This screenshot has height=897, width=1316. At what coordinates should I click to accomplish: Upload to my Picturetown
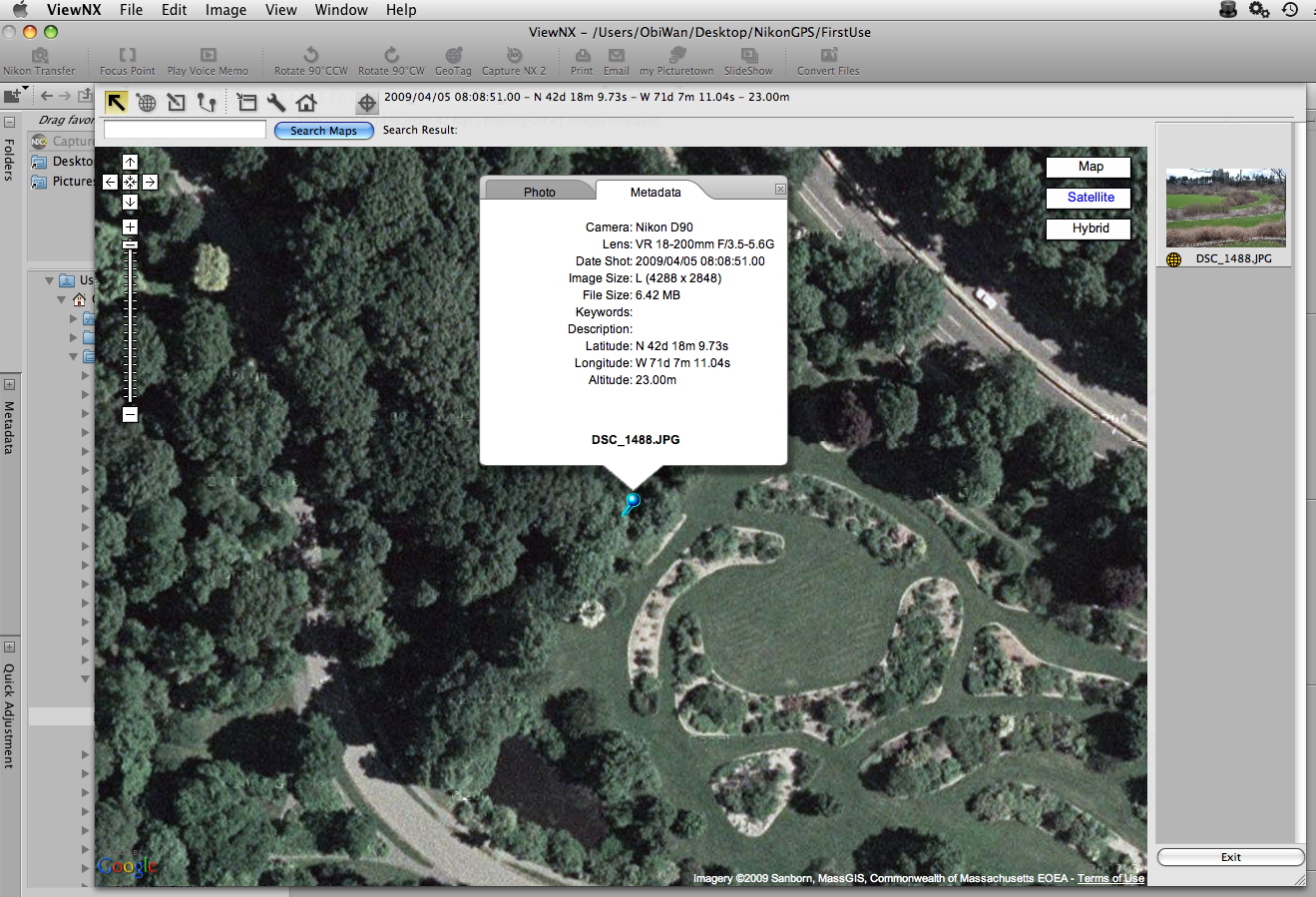click(676, 62)
